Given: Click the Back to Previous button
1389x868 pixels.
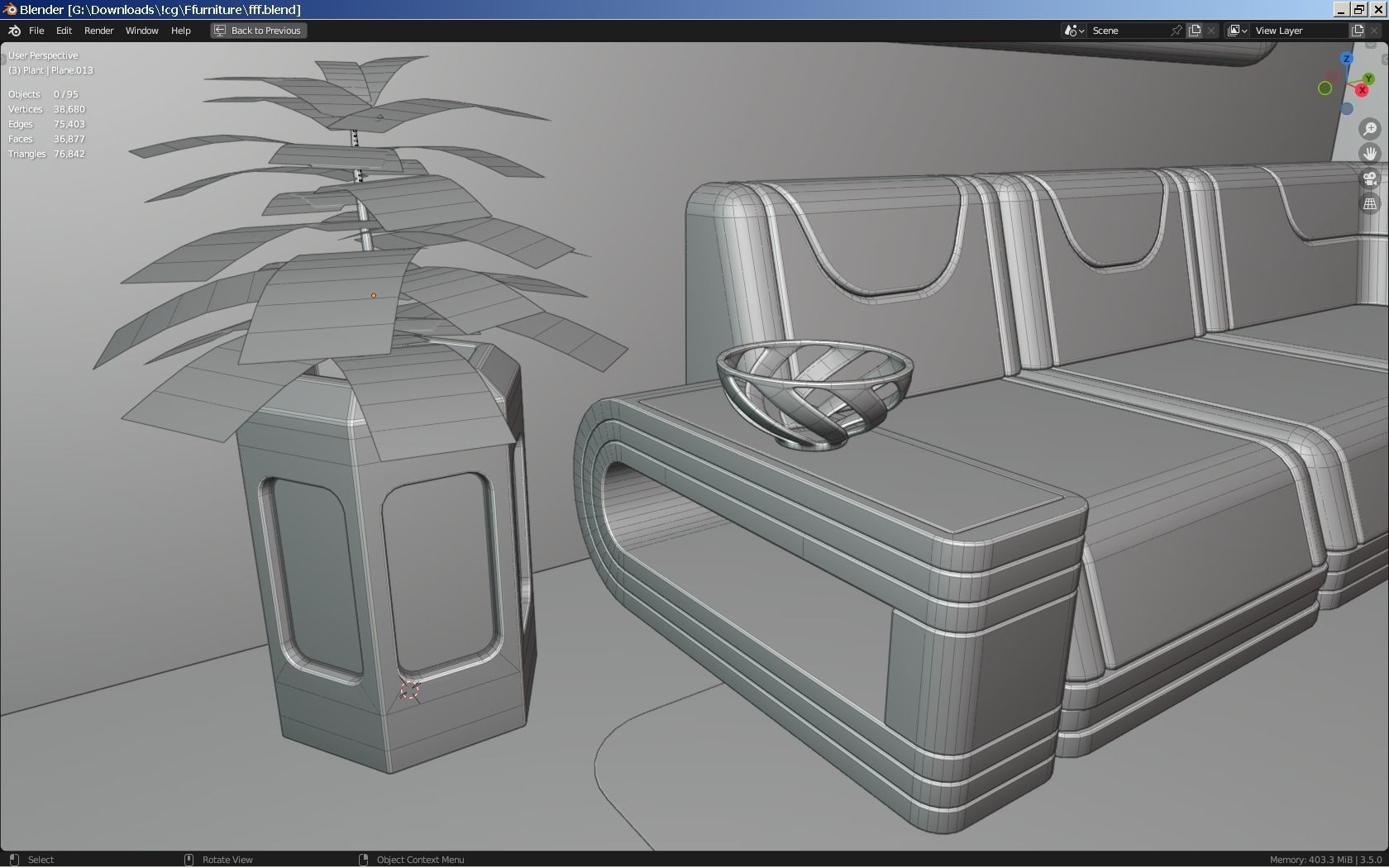Looking at the screenshot, I should [257, 31].
